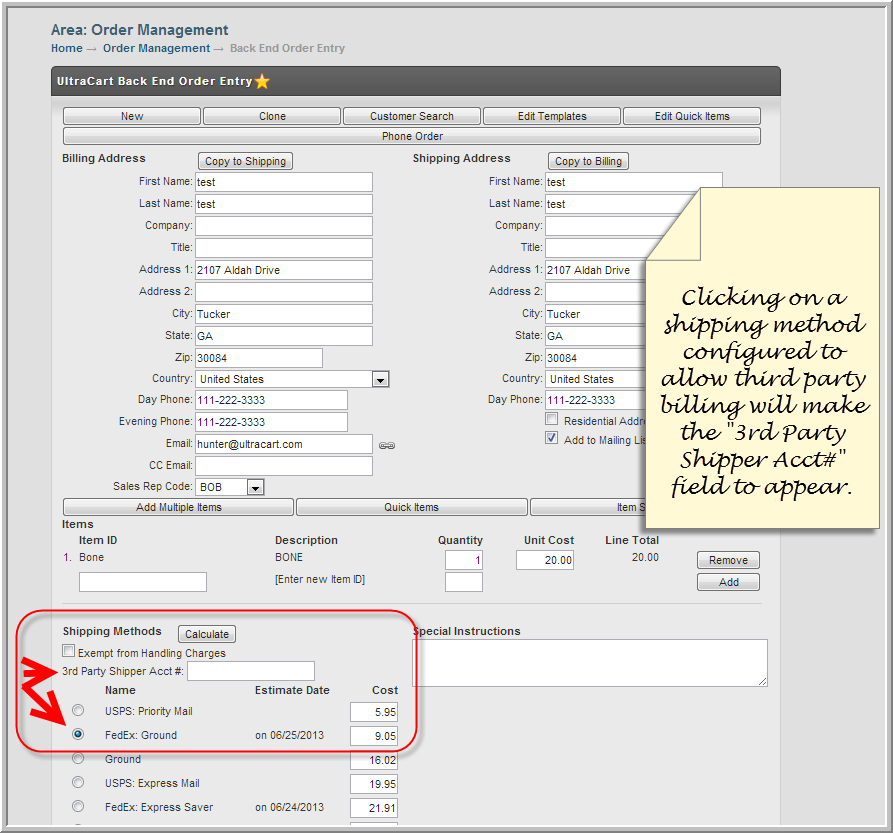Click the billing Zip field

point(259,358)
